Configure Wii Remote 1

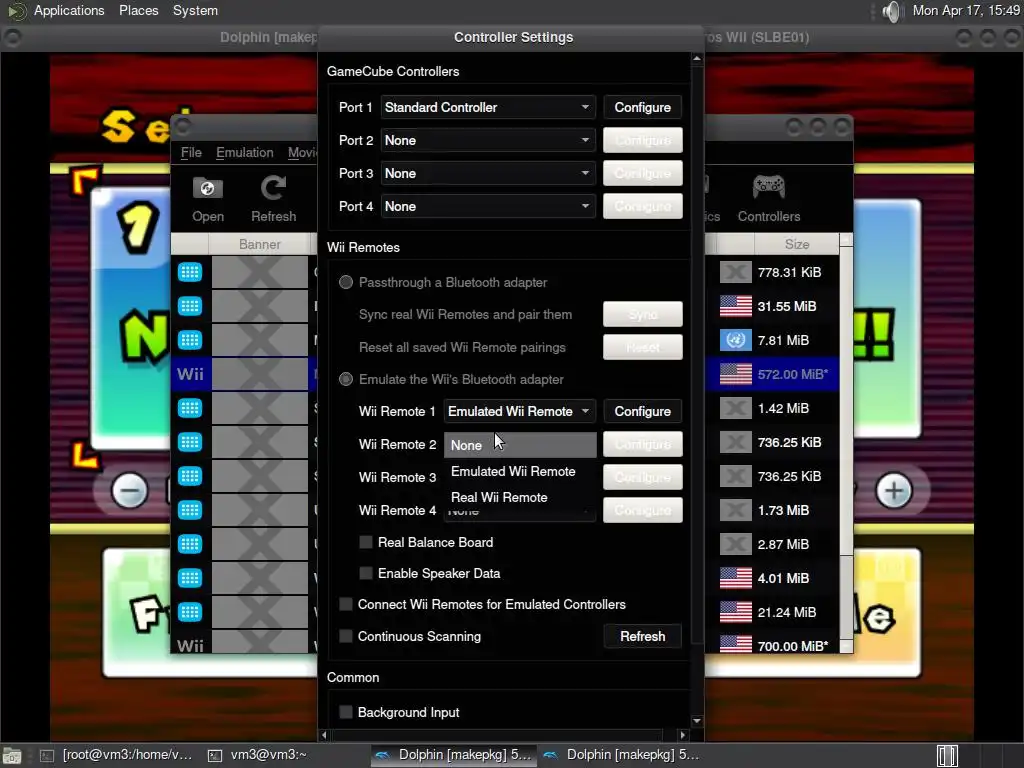click(643, 411)
